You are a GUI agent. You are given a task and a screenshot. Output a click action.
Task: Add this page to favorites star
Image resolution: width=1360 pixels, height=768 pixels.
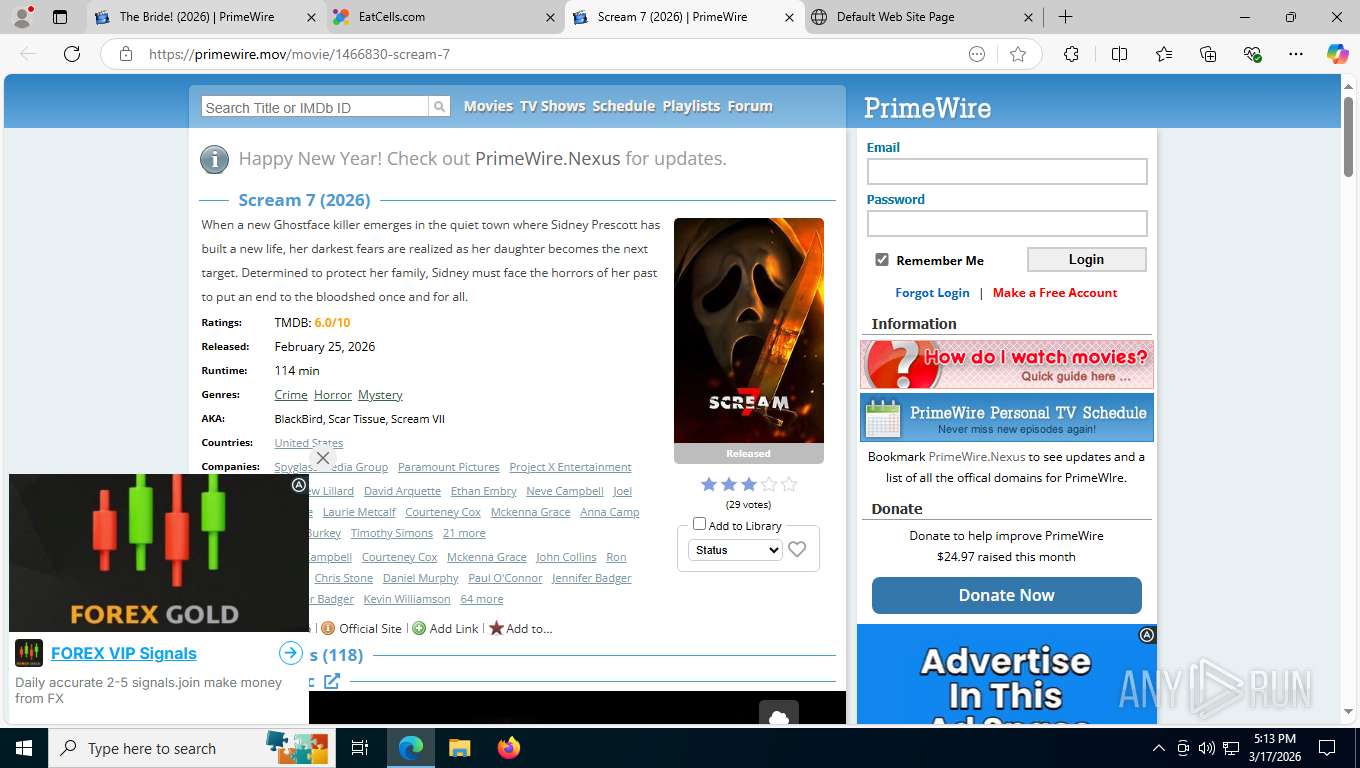point(1018,54)
